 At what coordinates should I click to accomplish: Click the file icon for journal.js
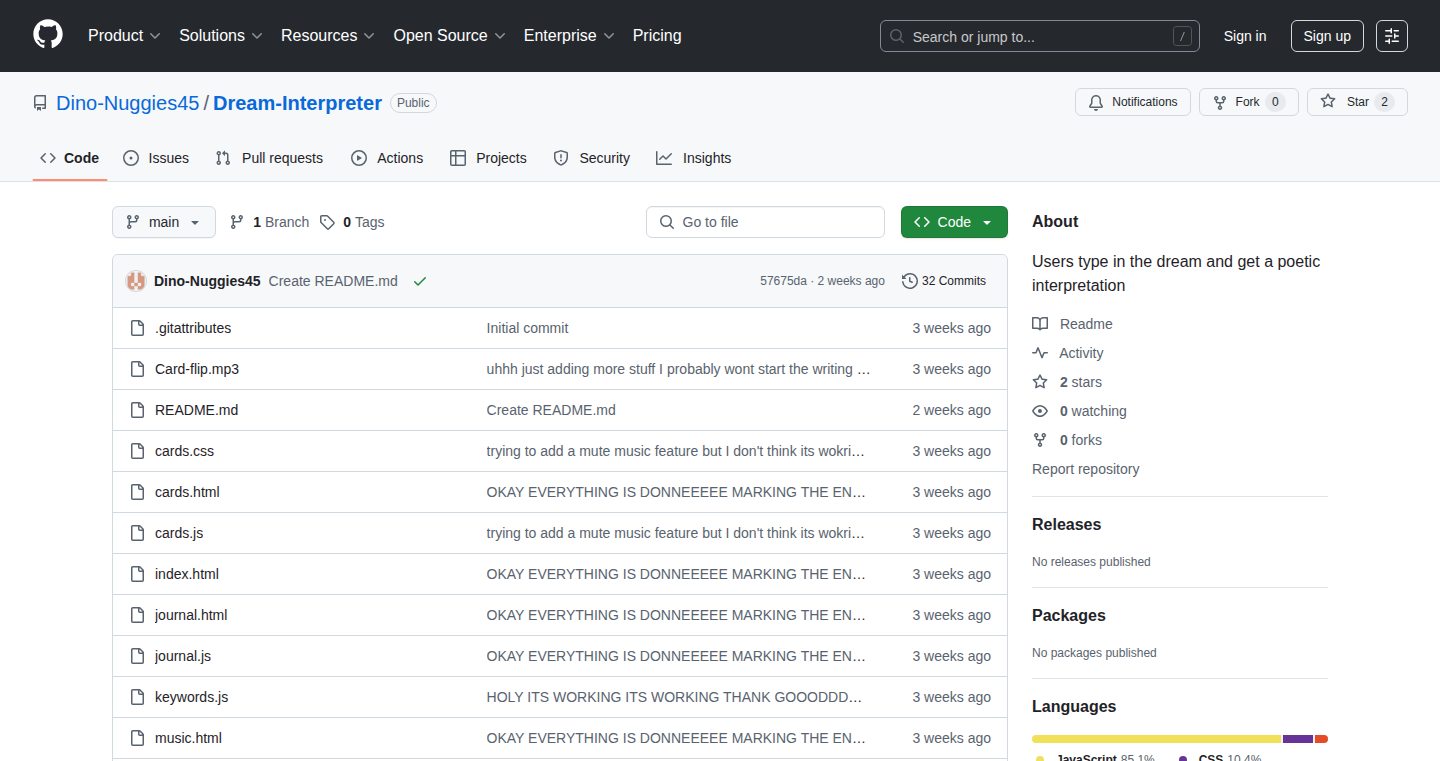[138, 656]
